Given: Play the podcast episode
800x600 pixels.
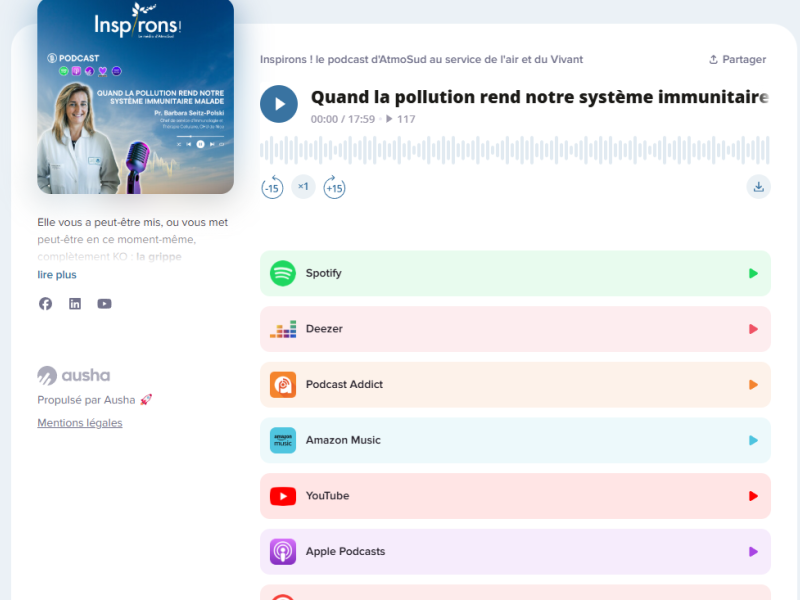Looking at the screenshot, I should (x=279, y=104).
